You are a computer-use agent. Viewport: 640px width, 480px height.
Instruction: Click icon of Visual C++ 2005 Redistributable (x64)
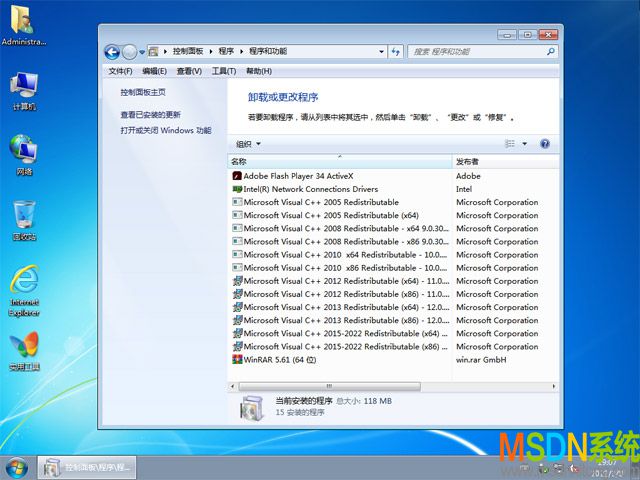(237, 215)
